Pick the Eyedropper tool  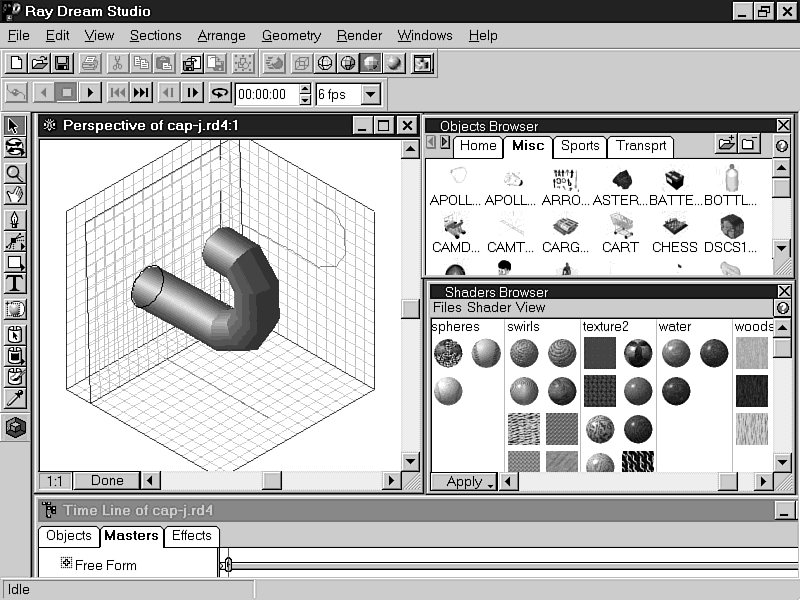point(15,399)
